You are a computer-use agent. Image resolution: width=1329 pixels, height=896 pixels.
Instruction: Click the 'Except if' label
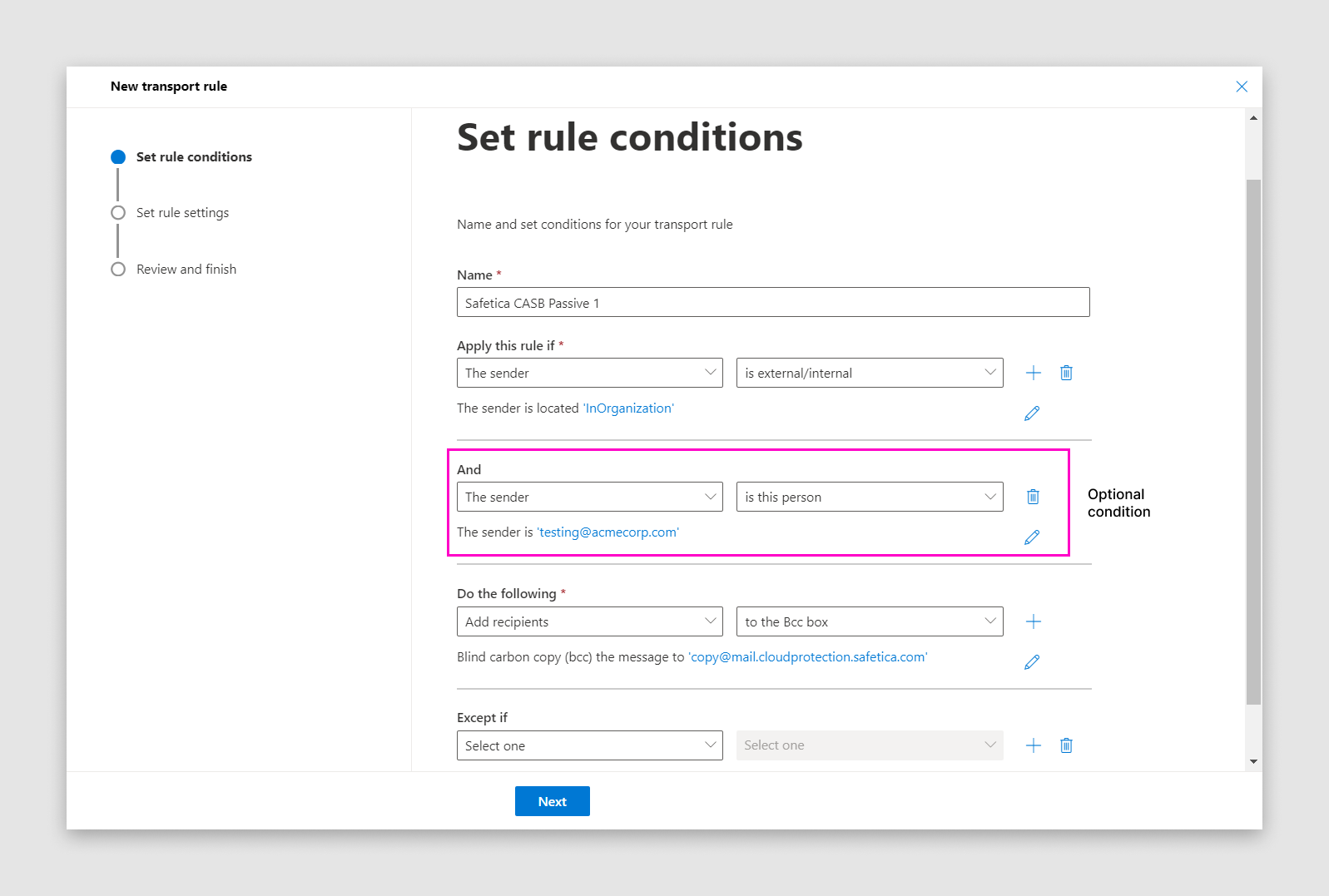[x=482, y=718]
